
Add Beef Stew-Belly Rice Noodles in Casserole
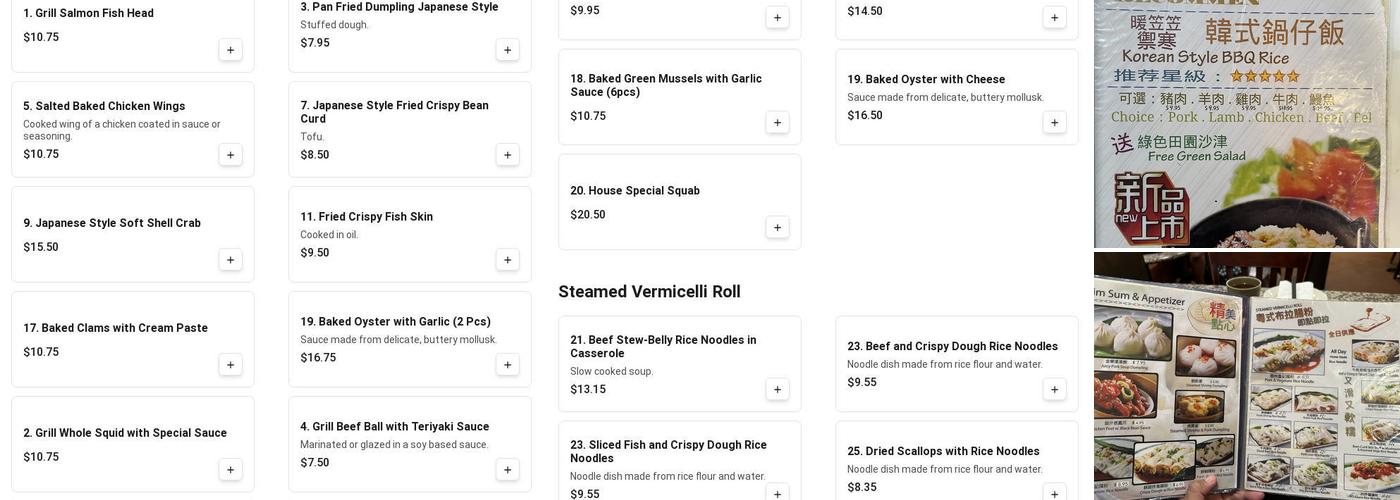pyautogui.click(x=777, y=389)
